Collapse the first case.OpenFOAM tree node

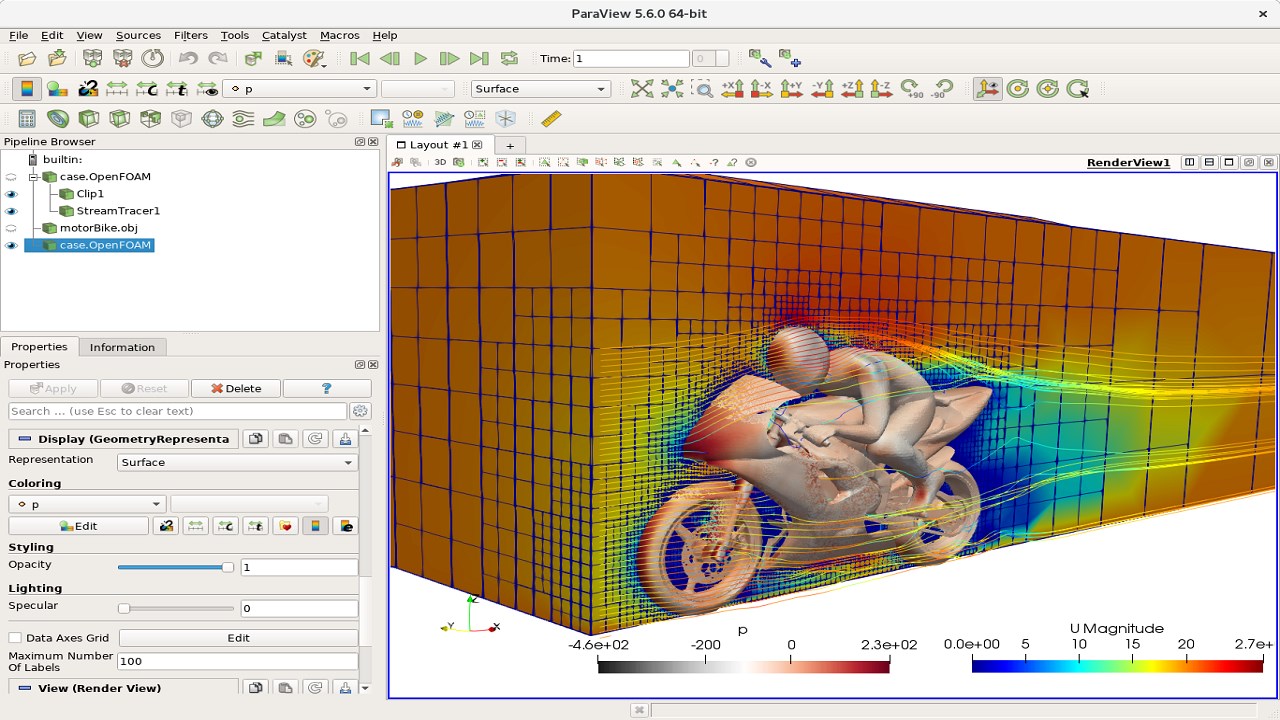tap(33, 177)
